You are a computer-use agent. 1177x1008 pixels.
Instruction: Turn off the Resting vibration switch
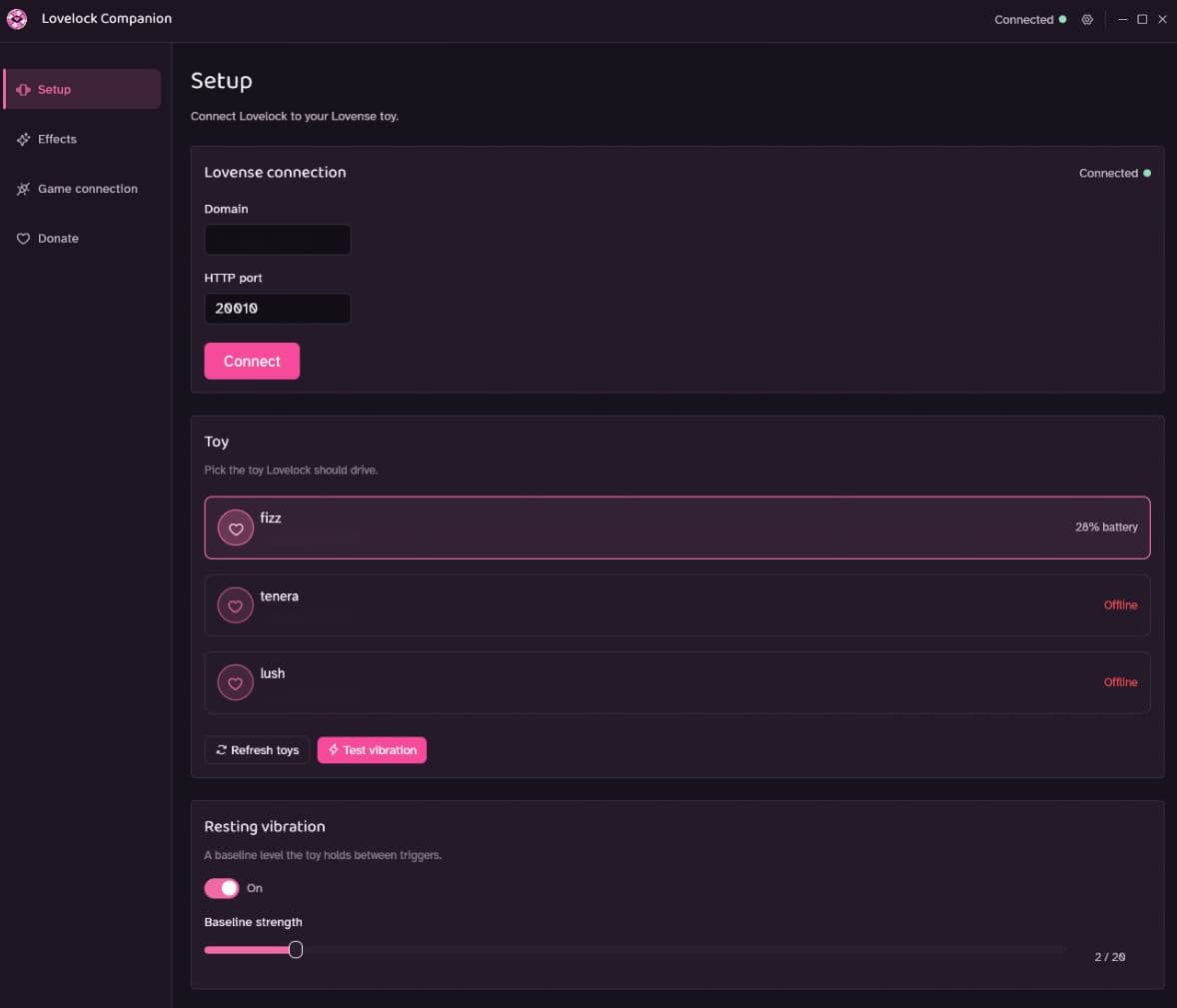tap(222, 888)
